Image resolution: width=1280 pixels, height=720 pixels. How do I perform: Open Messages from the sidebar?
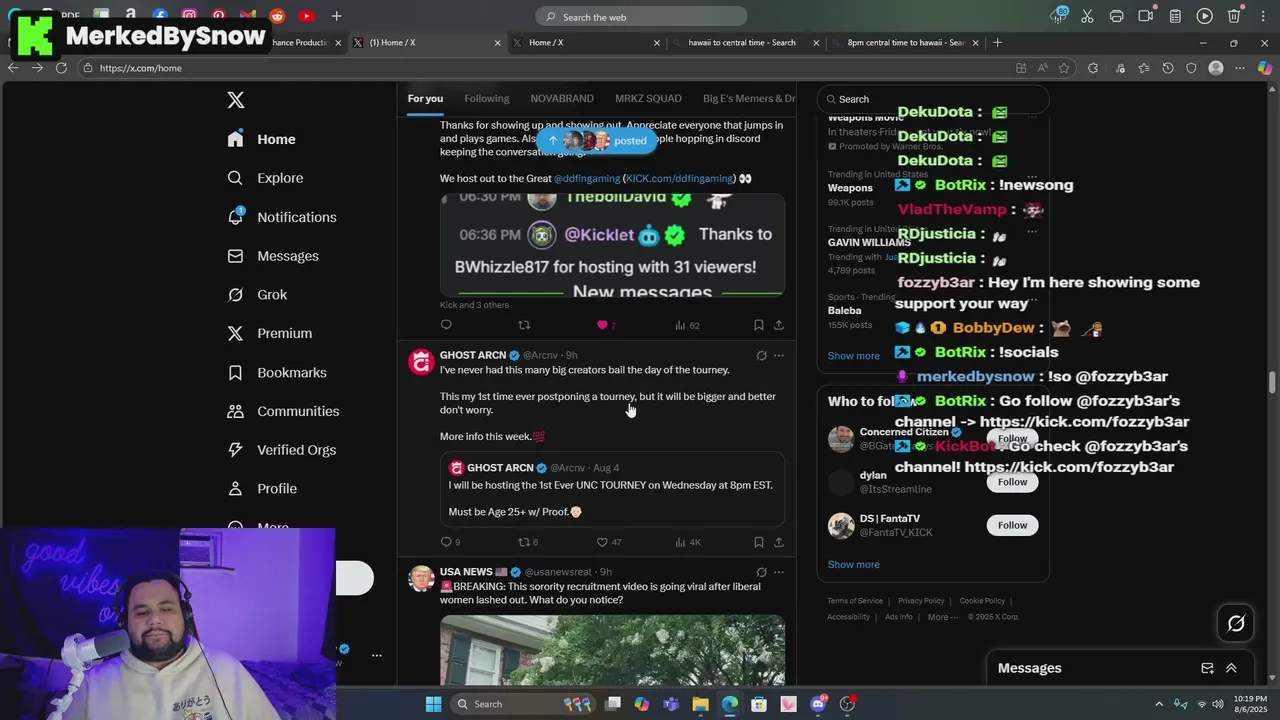274,256
